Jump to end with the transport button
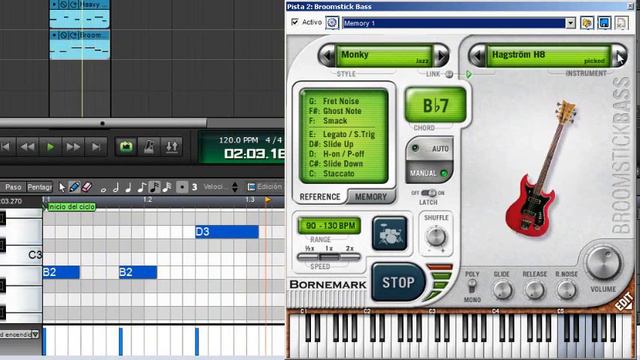 pyautogui.click(x=96, y=147)
